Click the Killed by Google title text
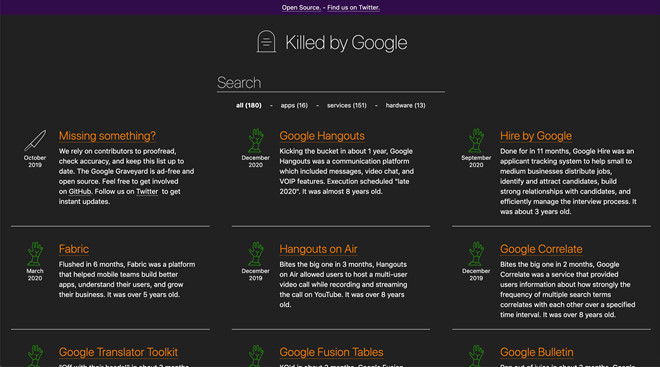This screenshot has width=660, height=367. click(346, 43)
